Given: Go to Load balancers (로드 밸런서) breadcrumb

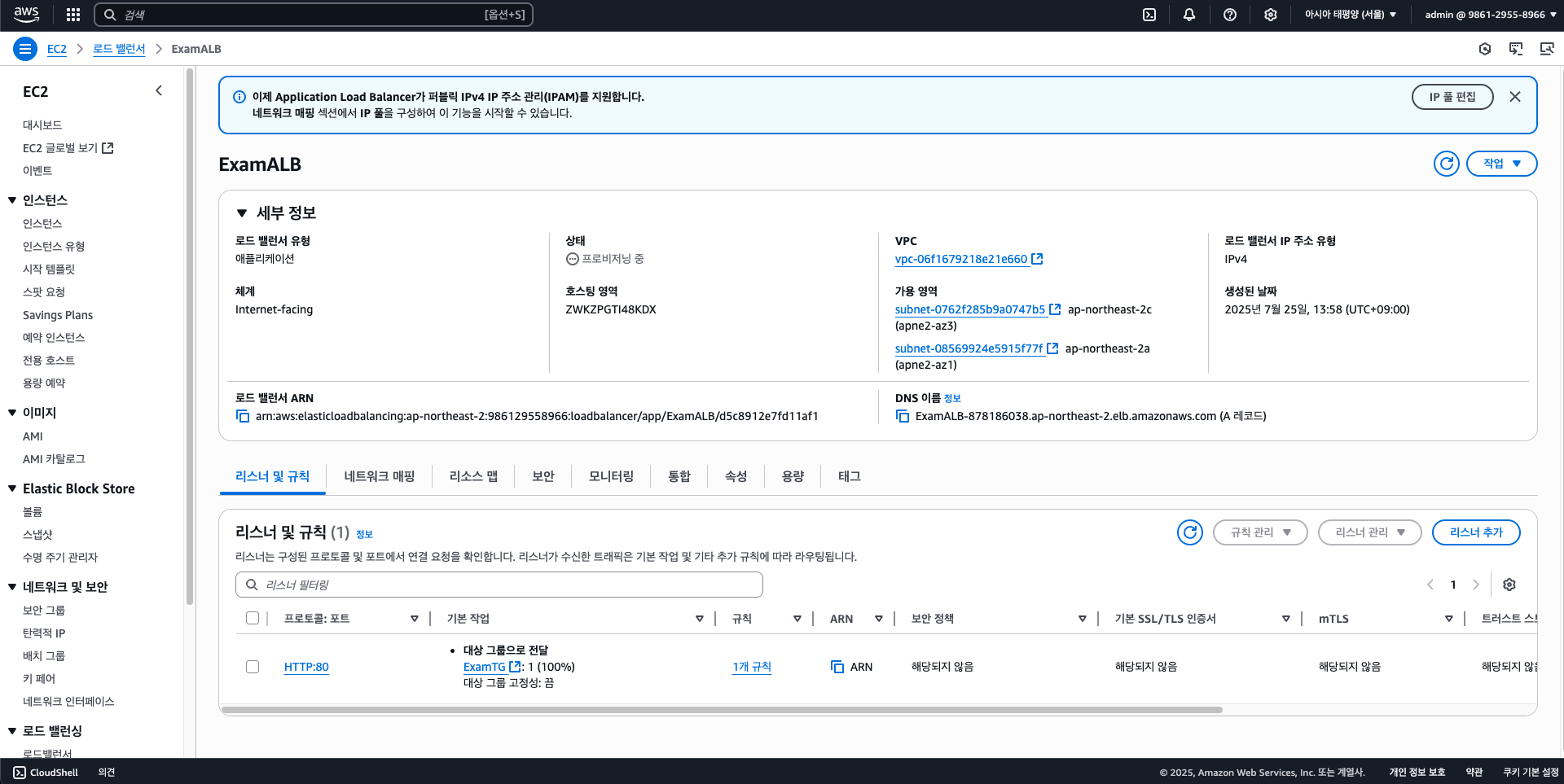Looking at the screenshot, I should (x=119, y=49).
